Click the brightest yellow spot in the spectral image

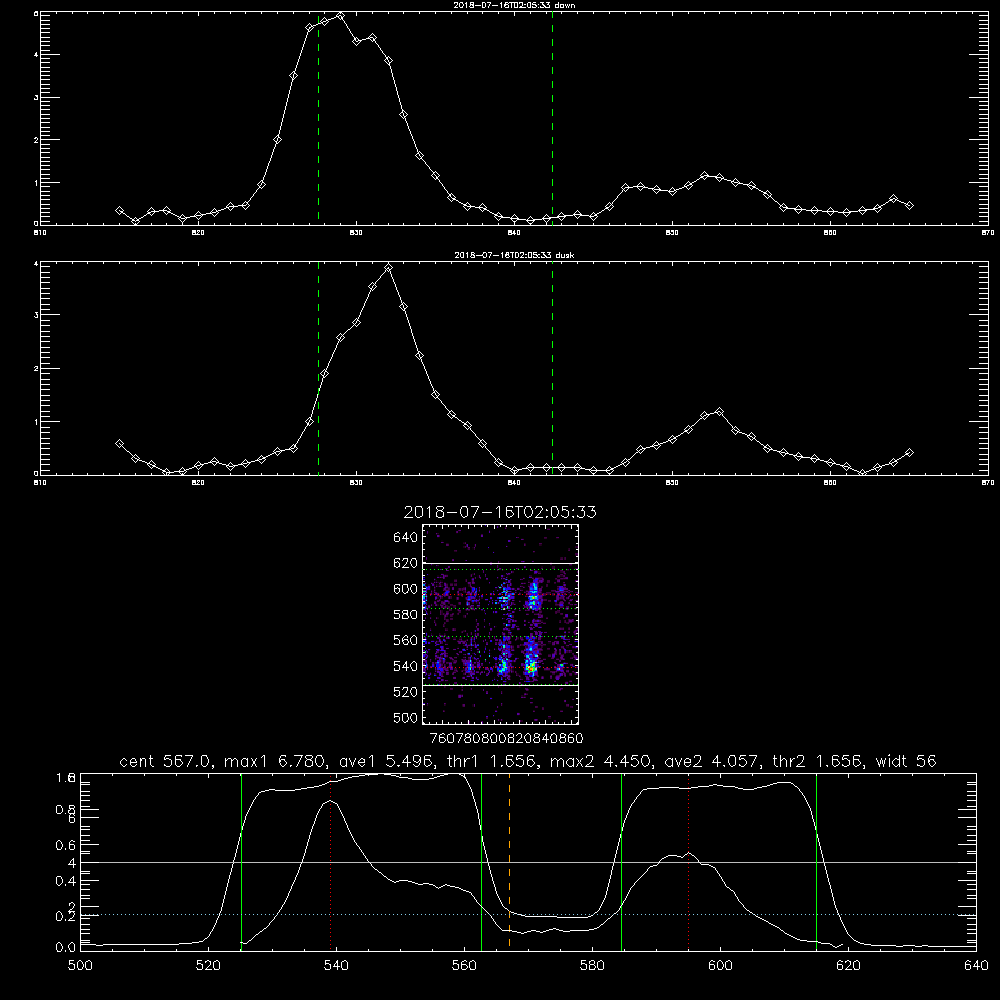pyautogui.click(x=532, y=668)
